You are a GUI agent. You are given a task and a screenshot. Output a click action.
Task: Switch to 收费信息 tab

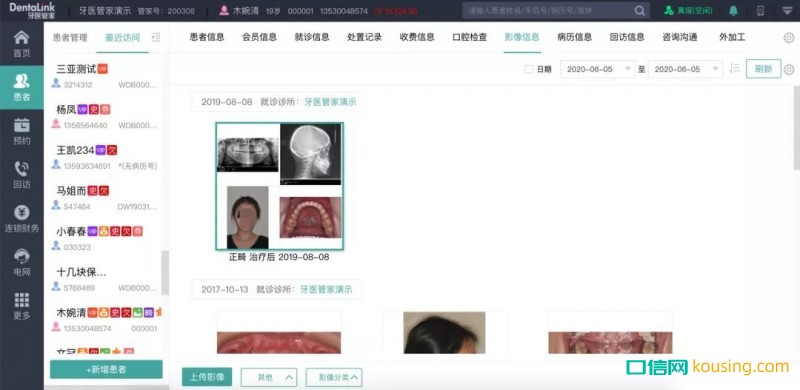coord(417,37)
